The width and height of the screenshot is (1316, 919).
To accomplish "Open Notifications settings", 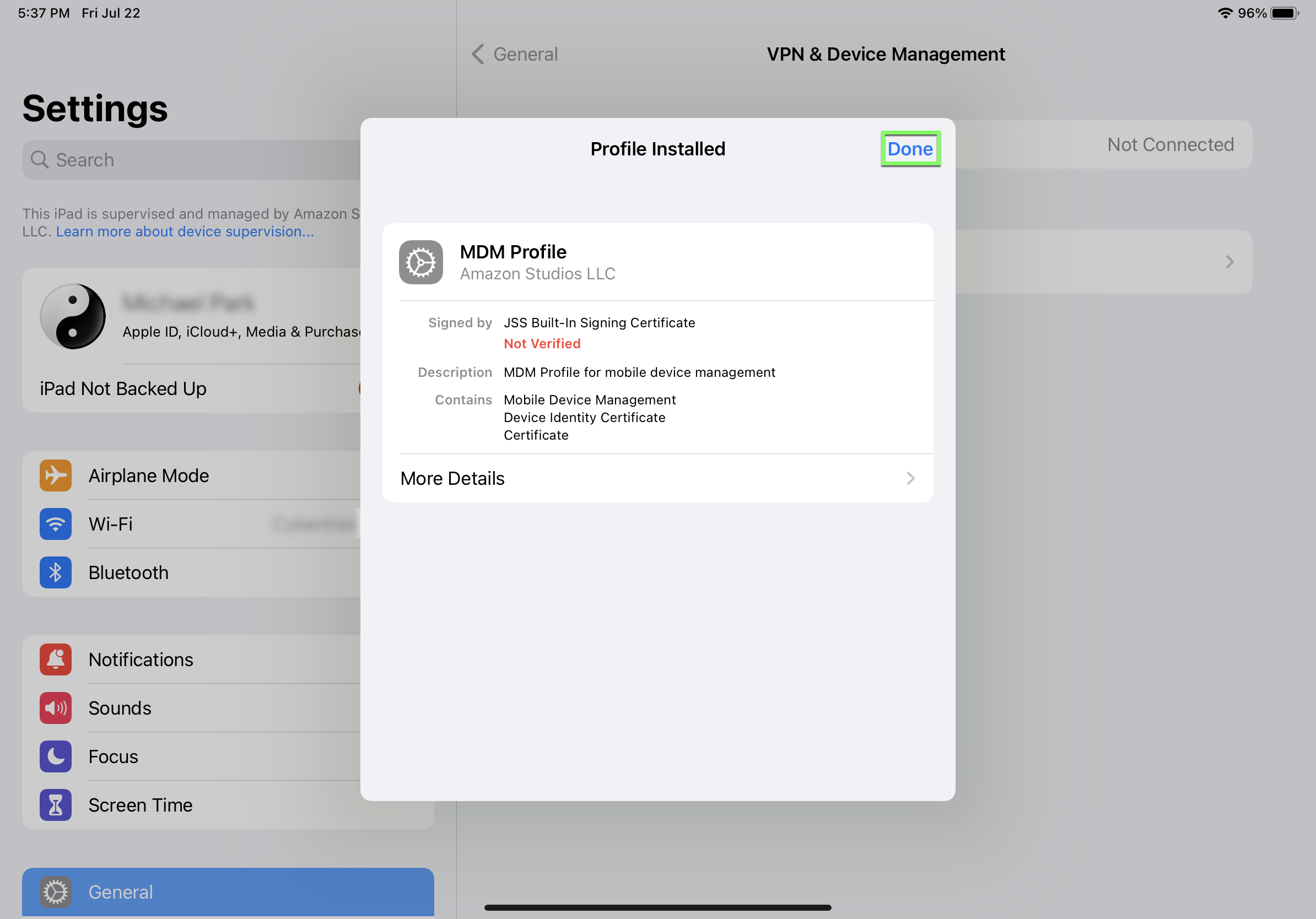I will click(x=191, y=659).
